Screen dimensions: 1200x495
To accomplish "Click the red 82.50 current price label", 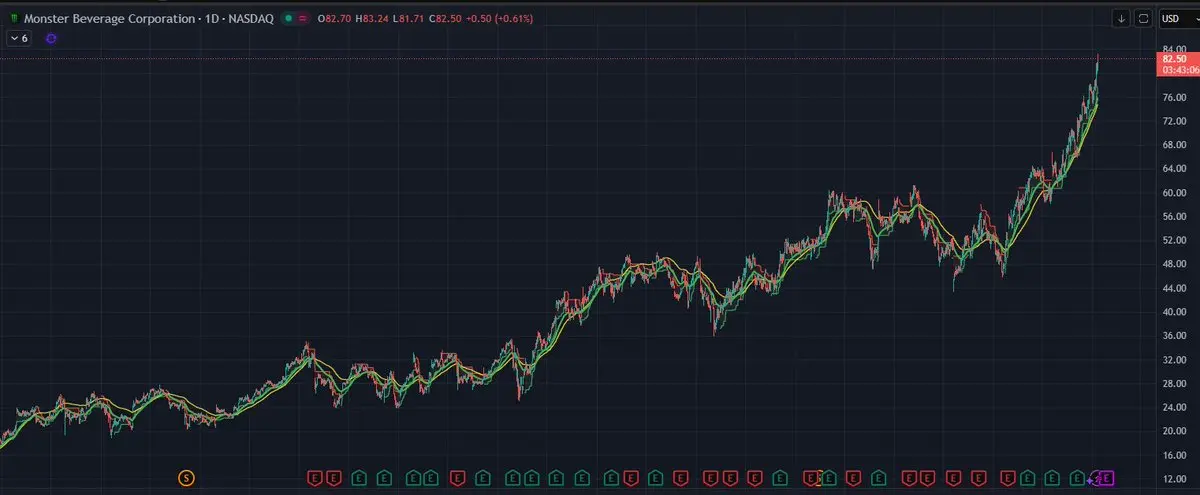I will tap(1171, 60).
